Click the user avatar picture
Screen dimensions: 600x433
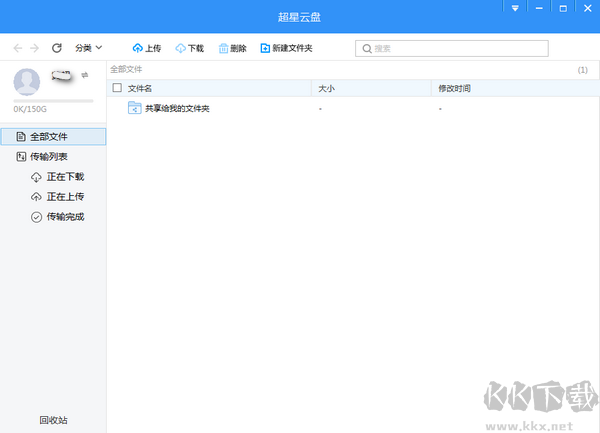28,82
